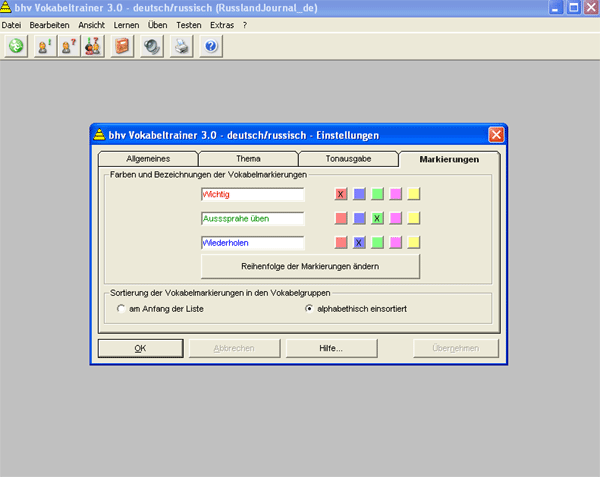Click green X swatch in Aussprache üben row

click(377, 218)
